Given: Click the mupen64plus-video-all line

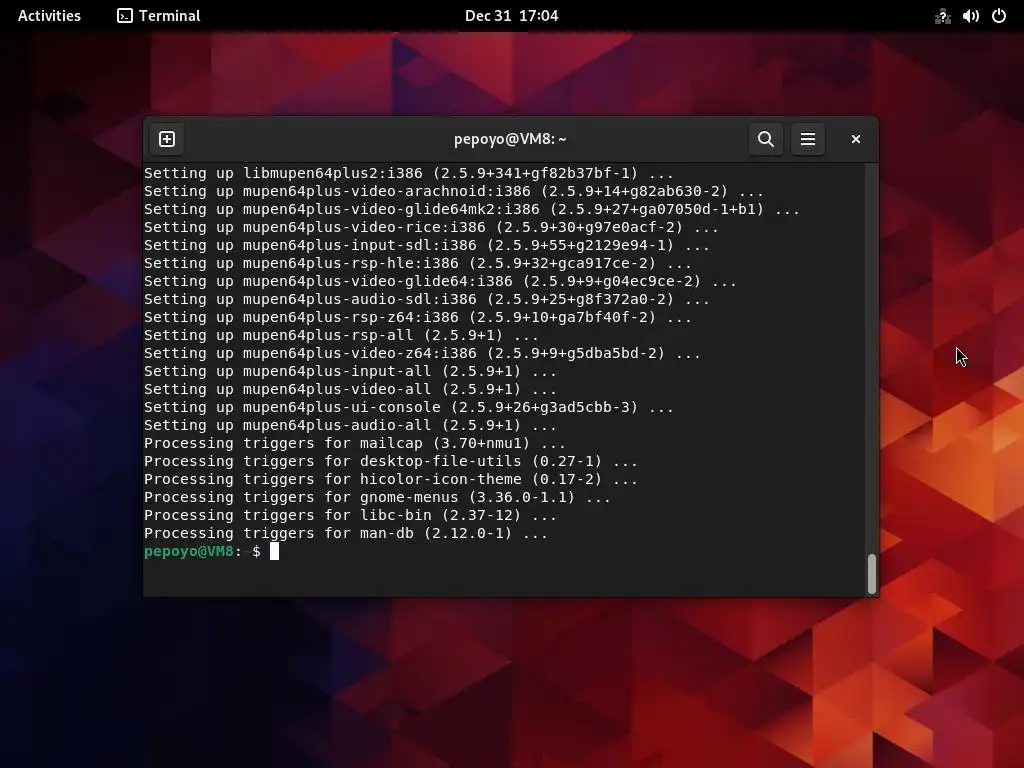Looking at the screenshot, I should click(351, 389).
